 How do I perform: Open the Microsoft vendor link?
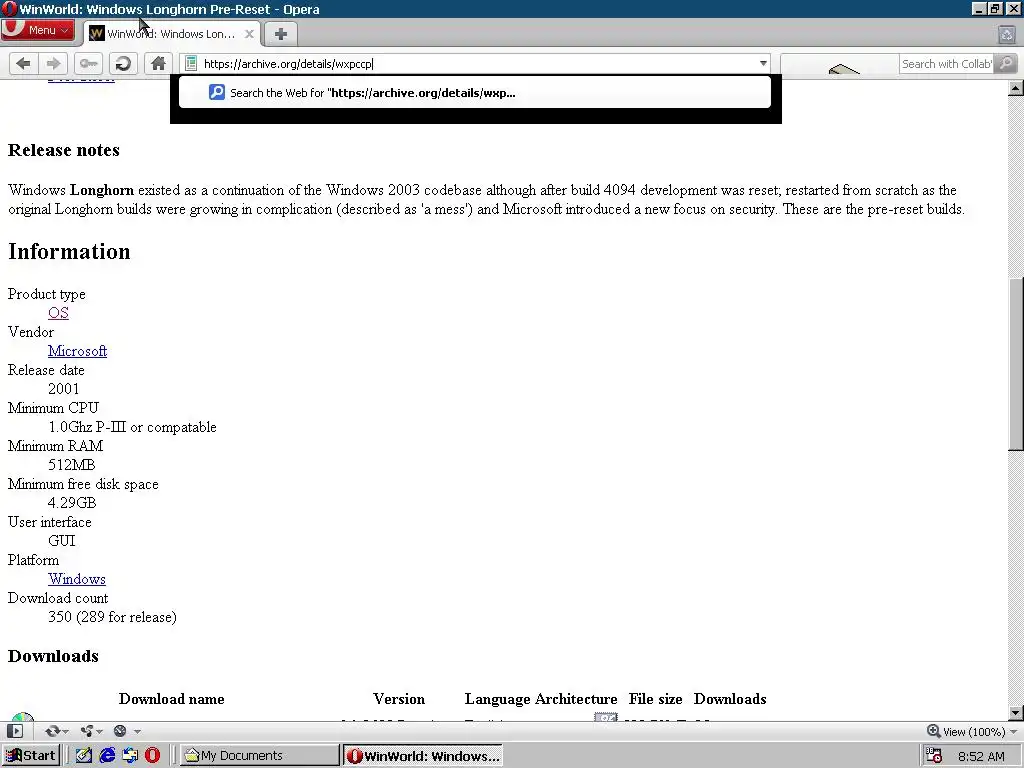click(x=77, y=351)
